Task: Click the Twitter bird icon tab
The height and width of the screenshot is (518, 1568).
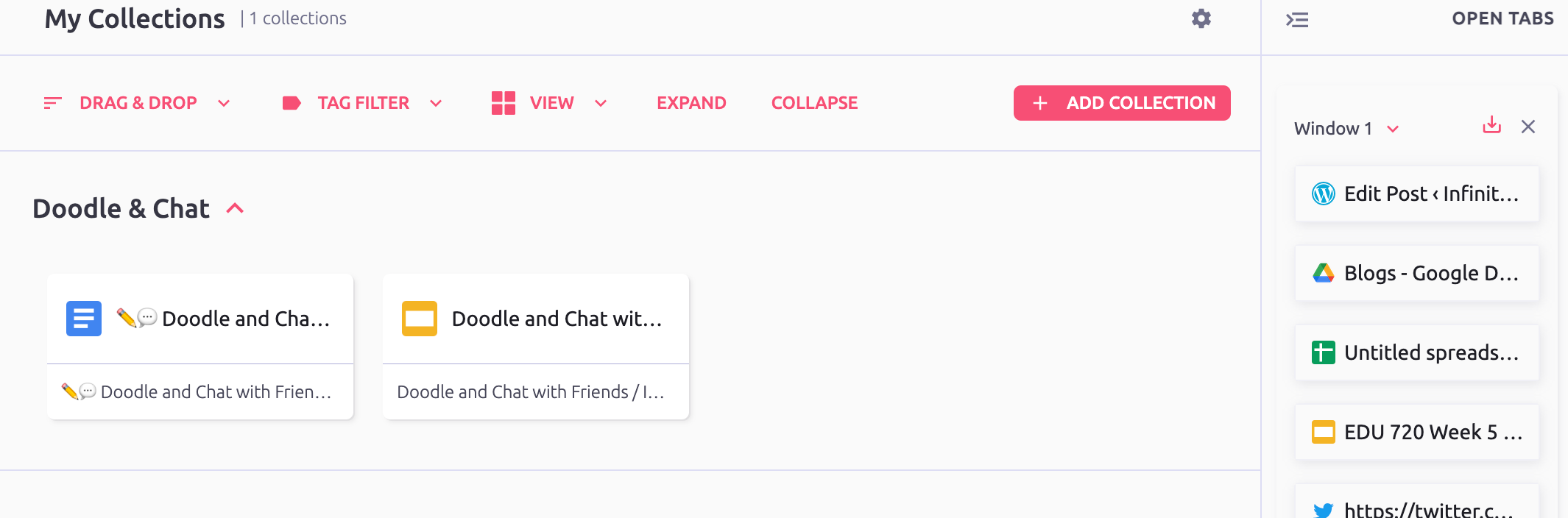Action: click(1324, 509)
